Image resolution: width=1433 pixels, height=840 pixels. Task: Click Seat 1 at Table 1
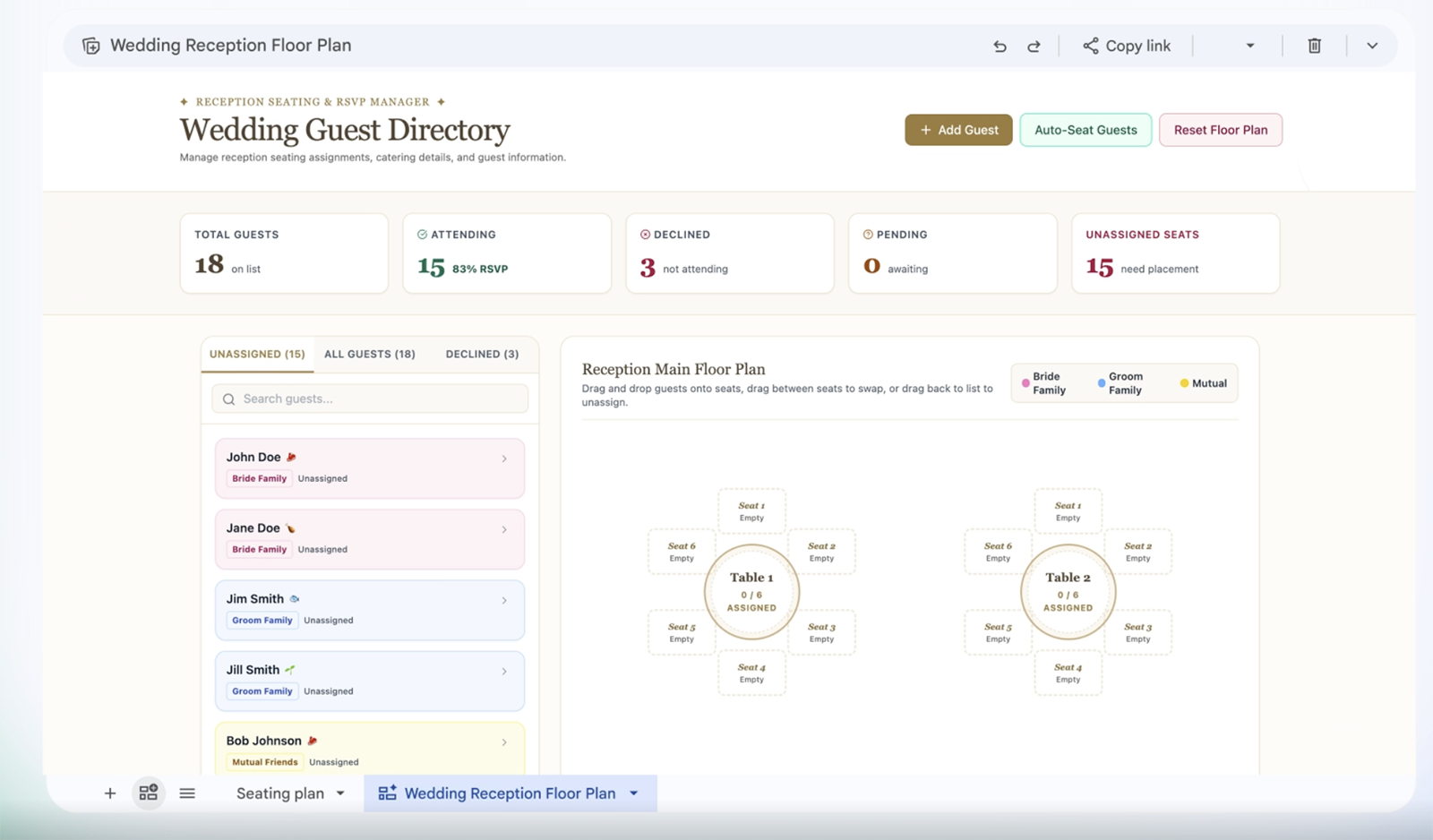[x=751, y=511]
